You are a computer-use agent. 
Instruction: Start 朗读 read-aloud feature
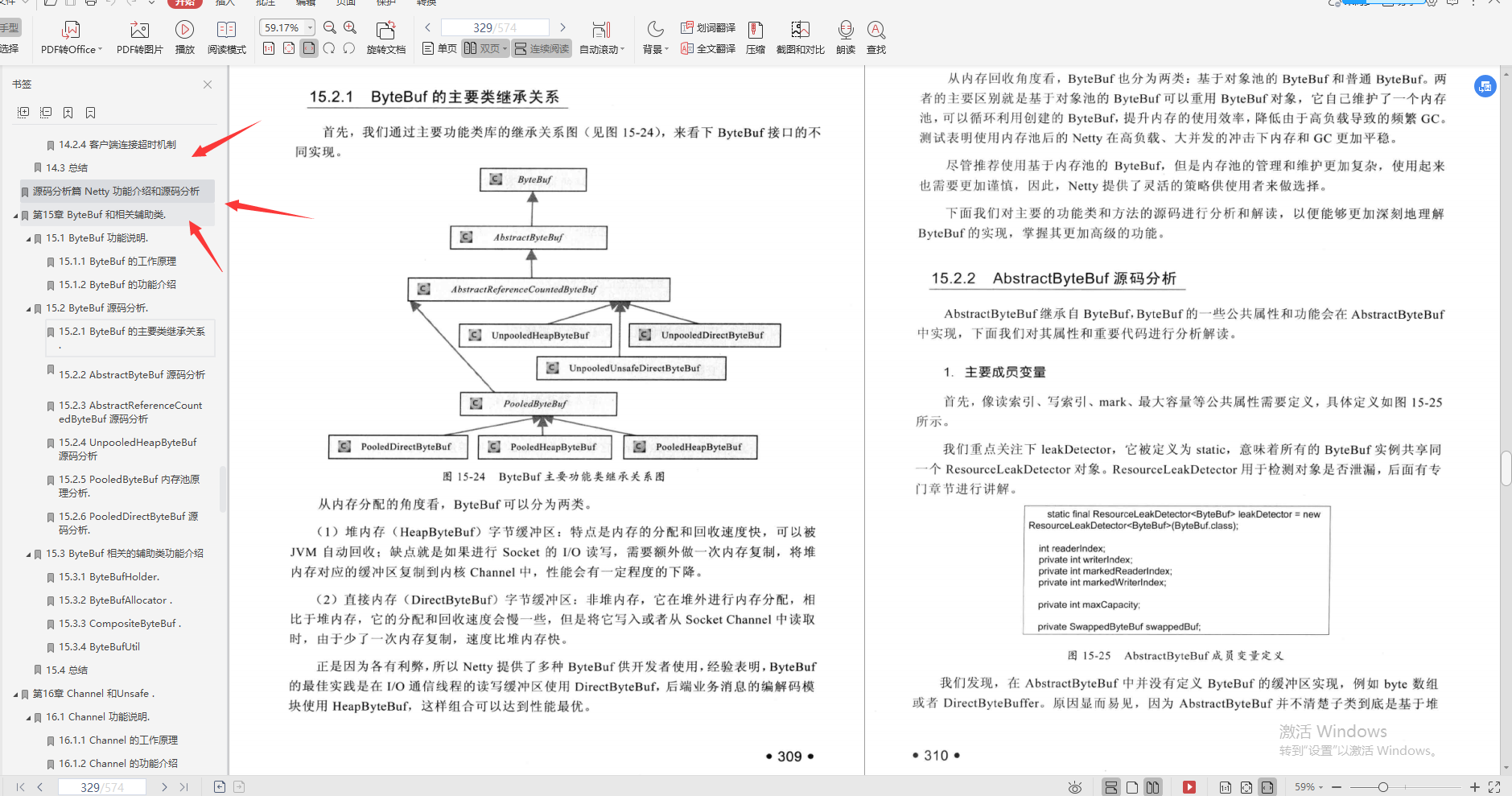click(x=844, y=36)
